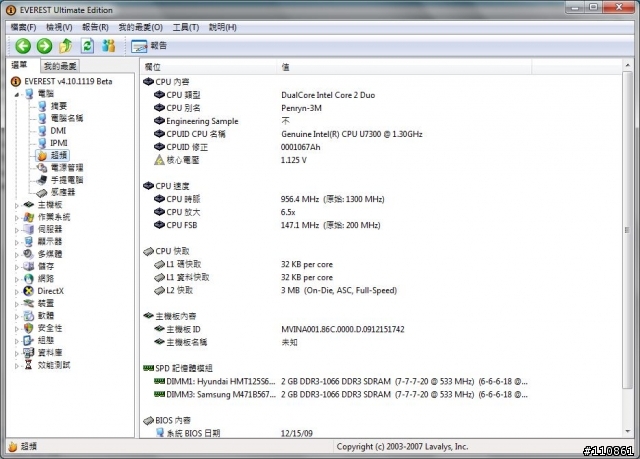
Task: Select the IPMI tree item
Action: [x=53, y=143]
